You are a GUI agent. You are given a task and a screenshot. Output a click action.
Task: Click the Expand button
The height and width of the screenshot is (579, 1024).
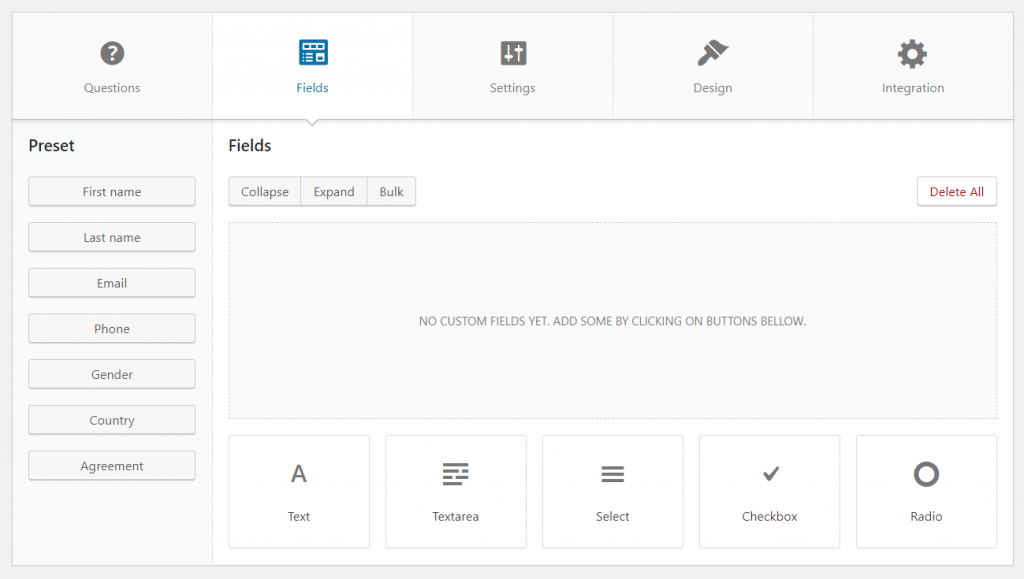333,191
